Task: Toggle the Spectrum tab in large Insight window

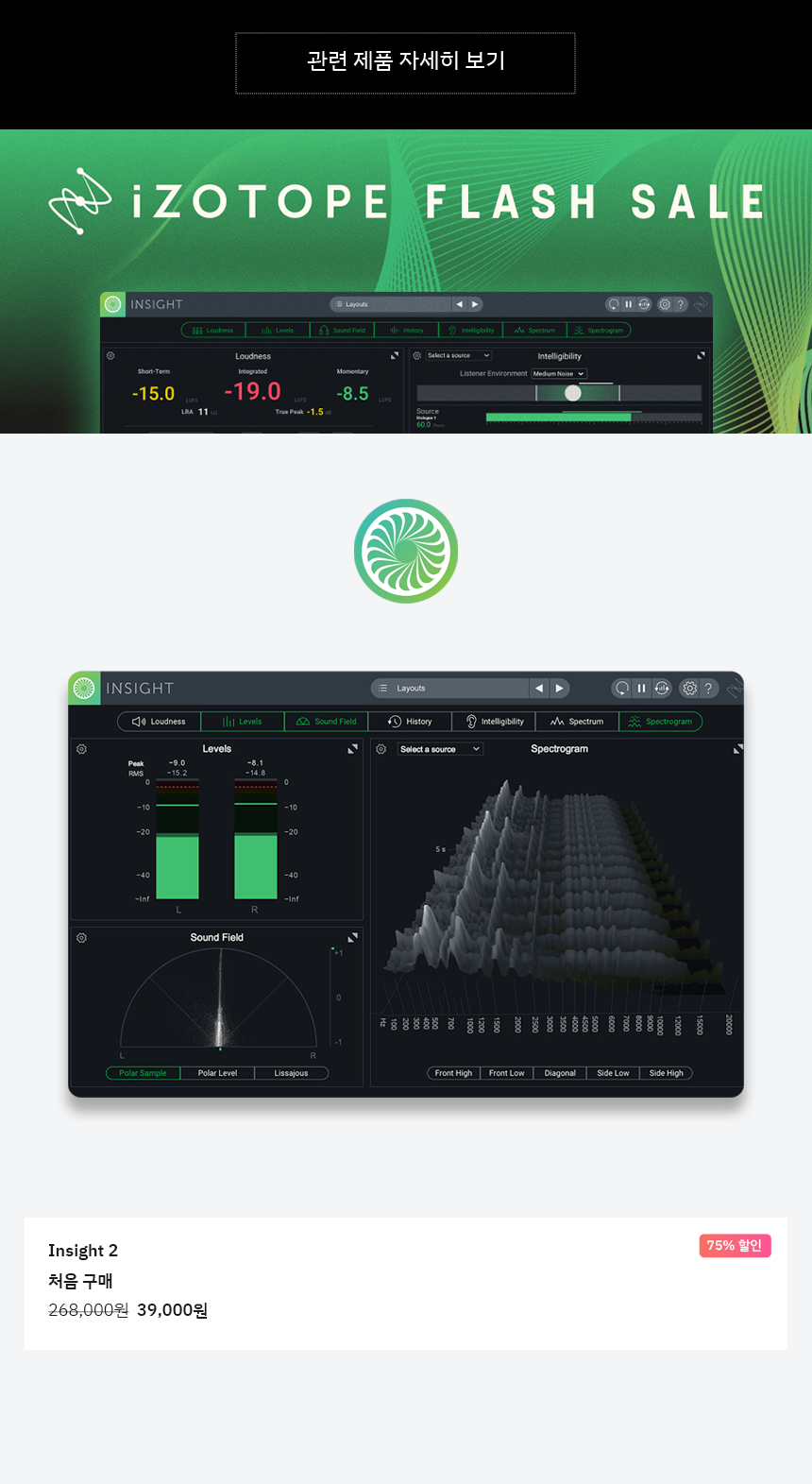Action: click(x=577, y=721)
